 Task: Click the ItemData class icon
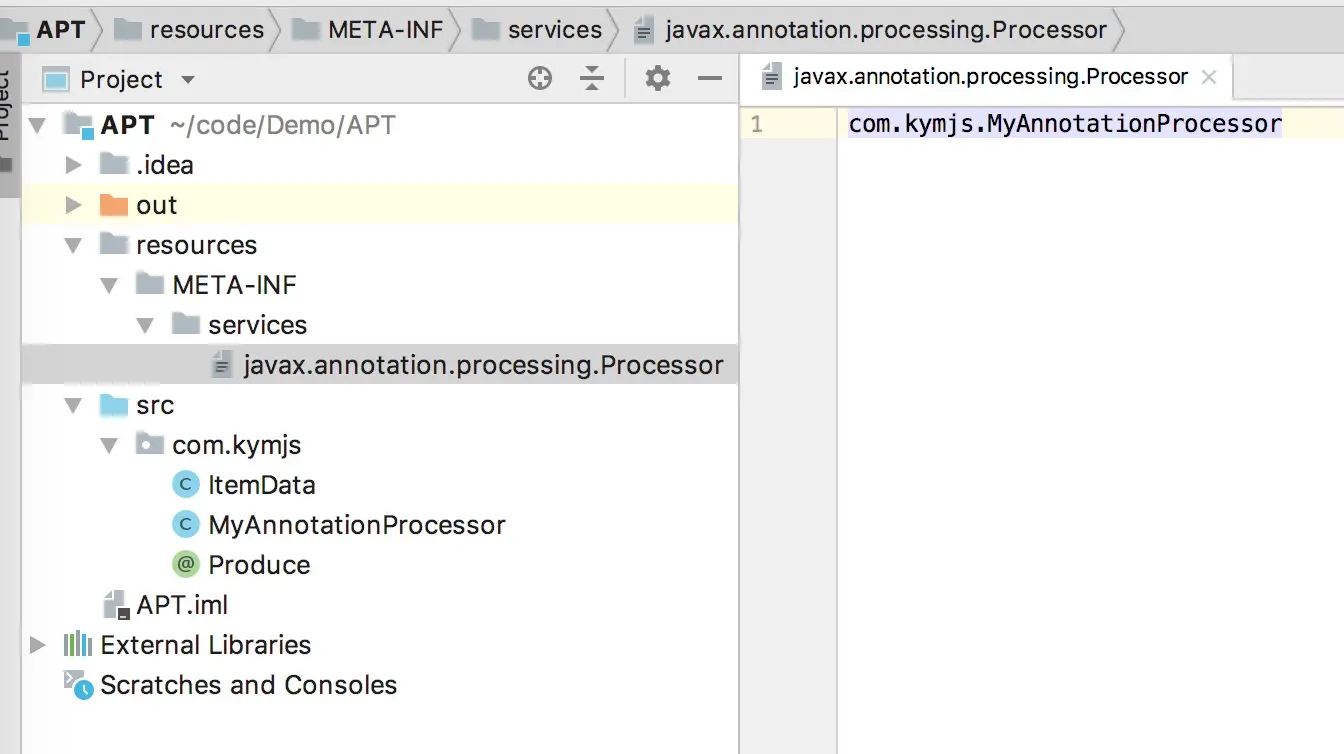[185, 485]
